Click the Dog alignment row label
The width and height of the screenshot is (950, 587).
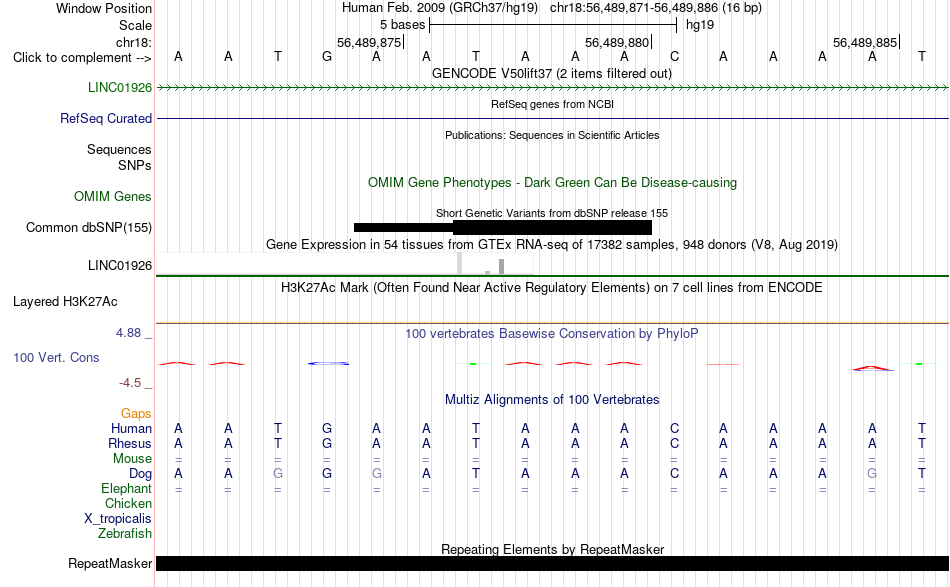tap(140, 473)
